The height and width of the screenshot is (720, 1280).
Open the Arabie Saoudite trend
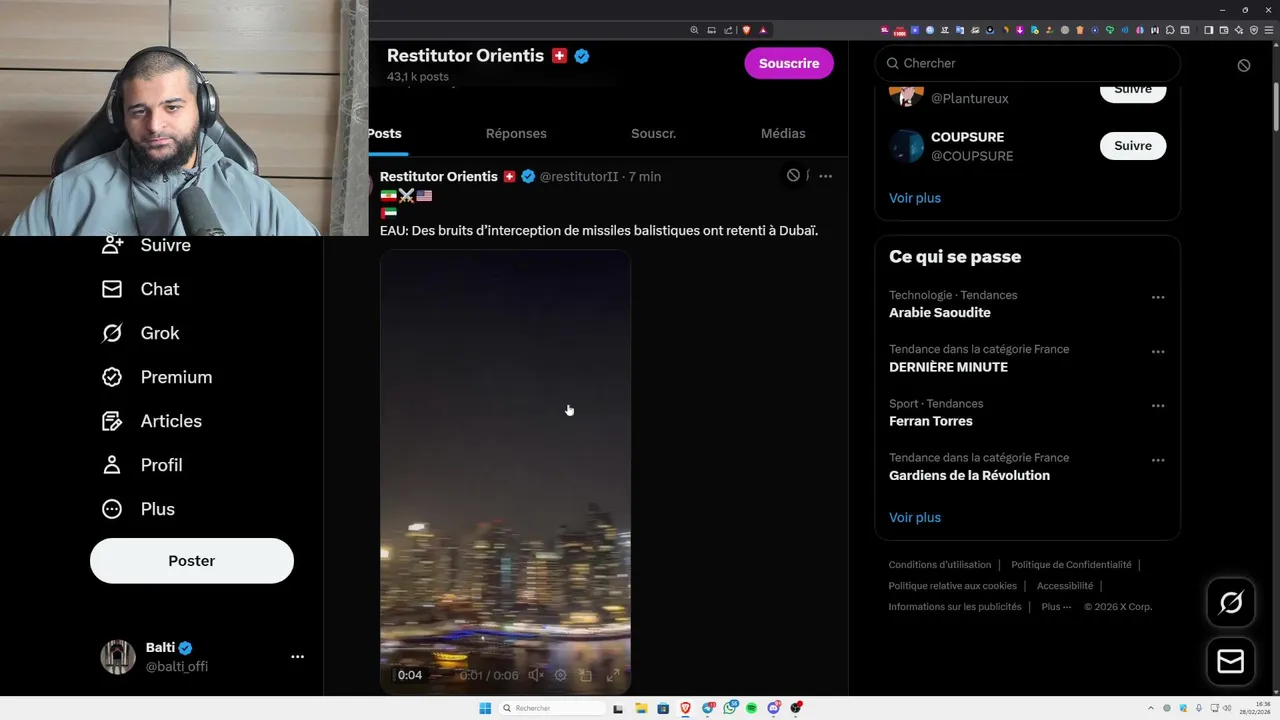tap(940, 313)
